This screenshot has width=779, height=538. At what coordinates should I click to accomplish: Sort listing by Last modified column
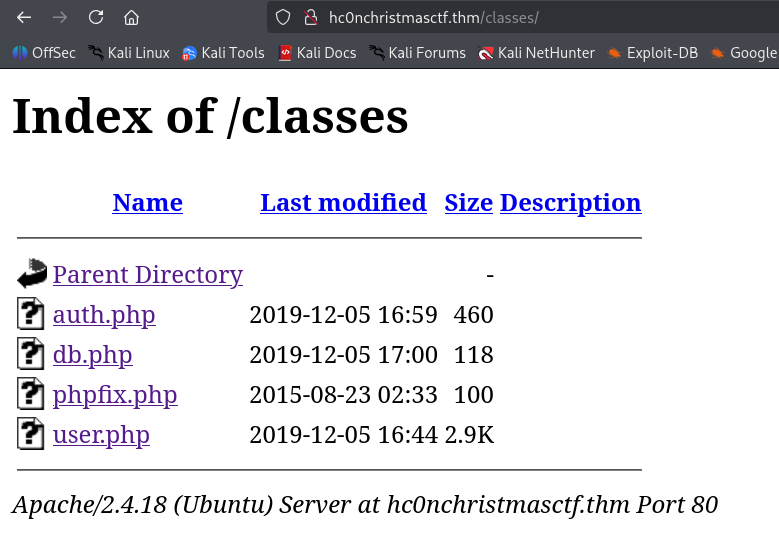[x=343, y=203]
